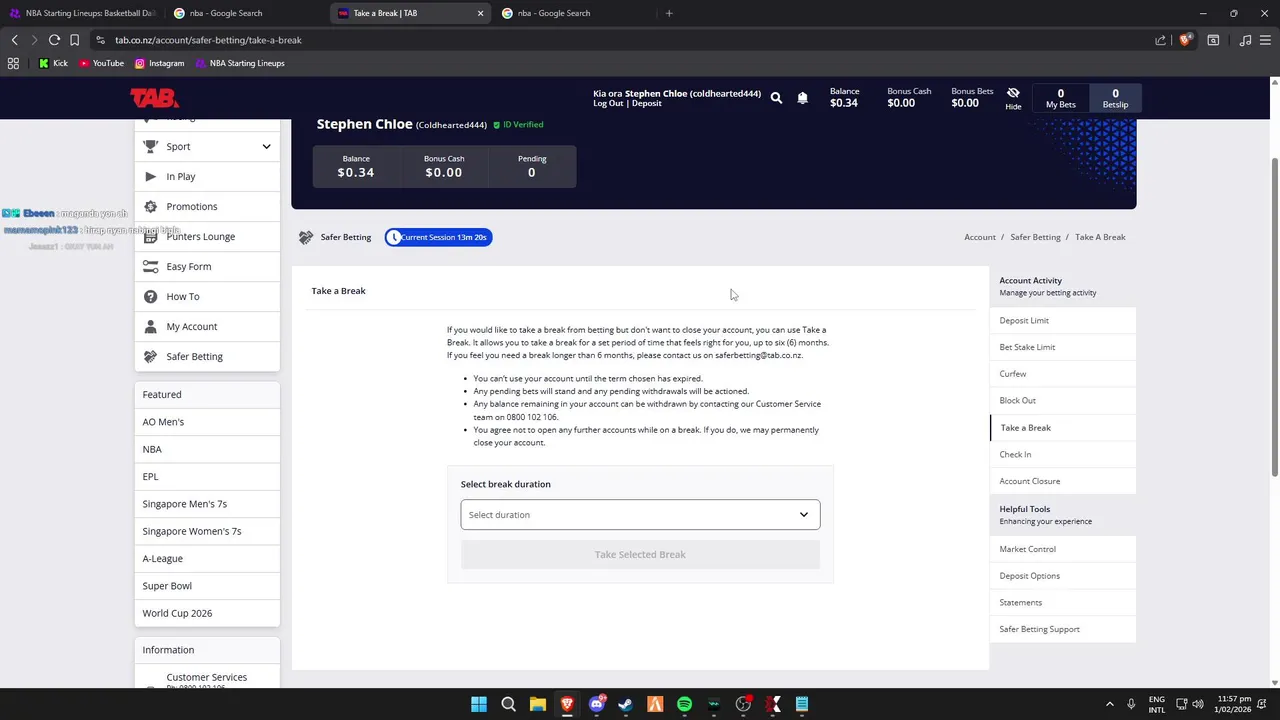
Task: Hide balances with the eye-slash icon
Action: (x=1013, y=93)
